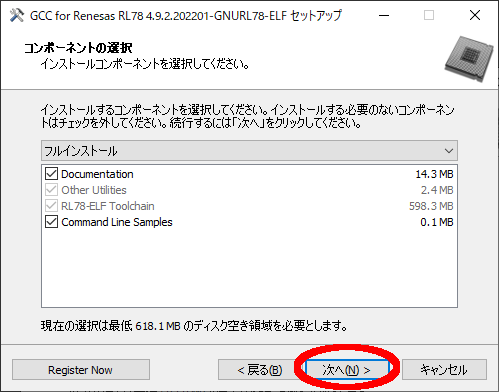Screen dimensions: 499x392
Task: Select the Command Line Samples label text
Action: [x=117, y=222]
